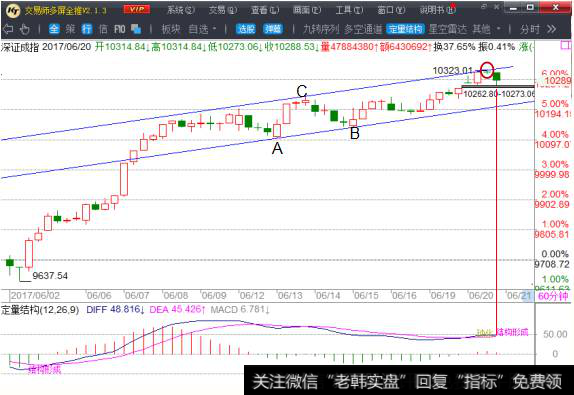Select the 九转序列 indicator
The image size is (574, 395).
pos(321,29)
